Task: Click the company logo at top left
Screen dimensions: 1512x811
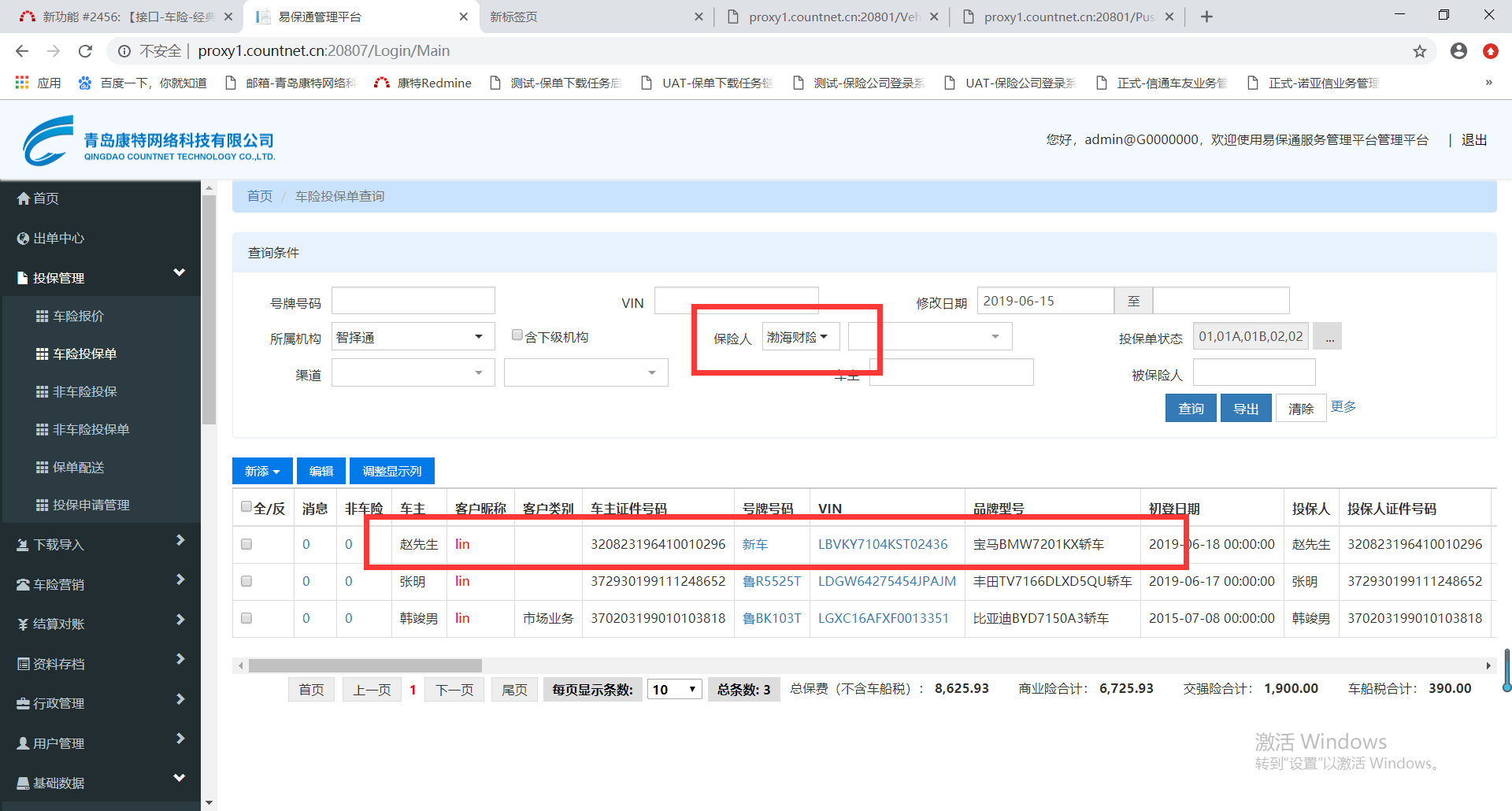Action: tap(149, 140)
